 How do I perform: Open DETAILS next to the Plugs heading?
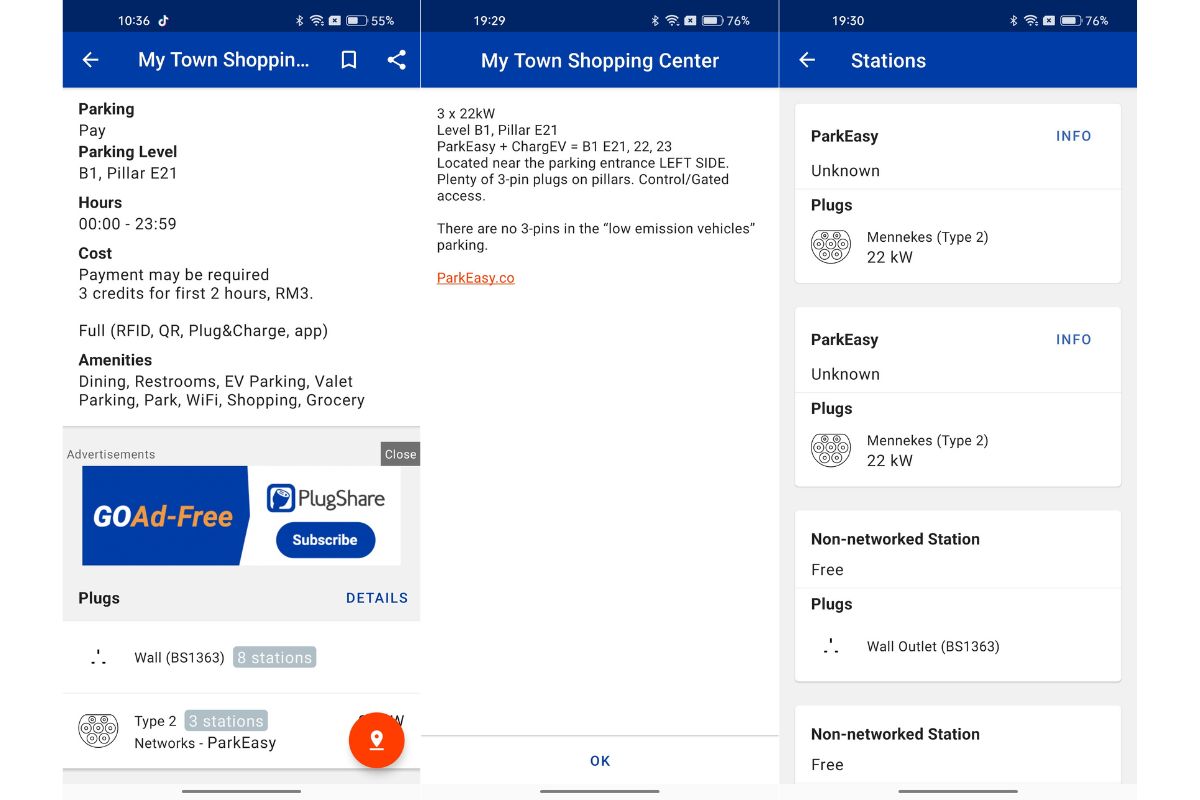tap(377, 597)
